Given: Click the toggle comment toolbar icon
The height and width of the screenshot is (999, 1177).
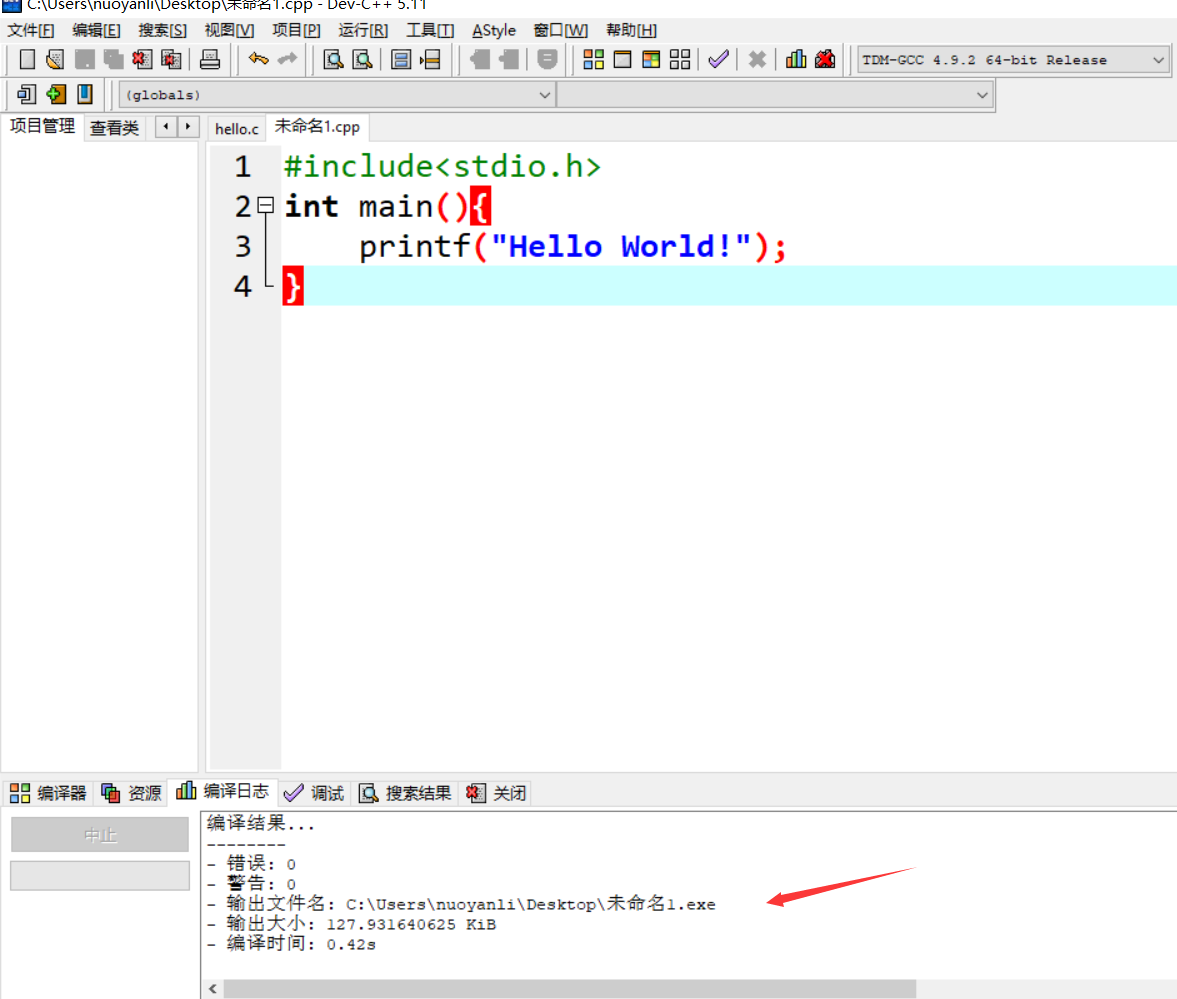Looking at the screenshot, I should [547, 59].
